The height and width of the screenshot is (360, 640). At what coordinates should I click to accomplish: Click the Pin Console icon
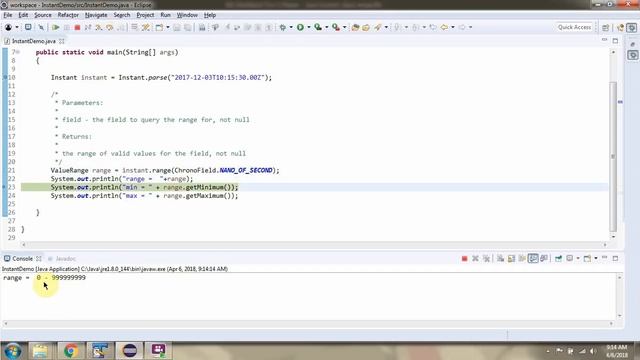[558, 258]
